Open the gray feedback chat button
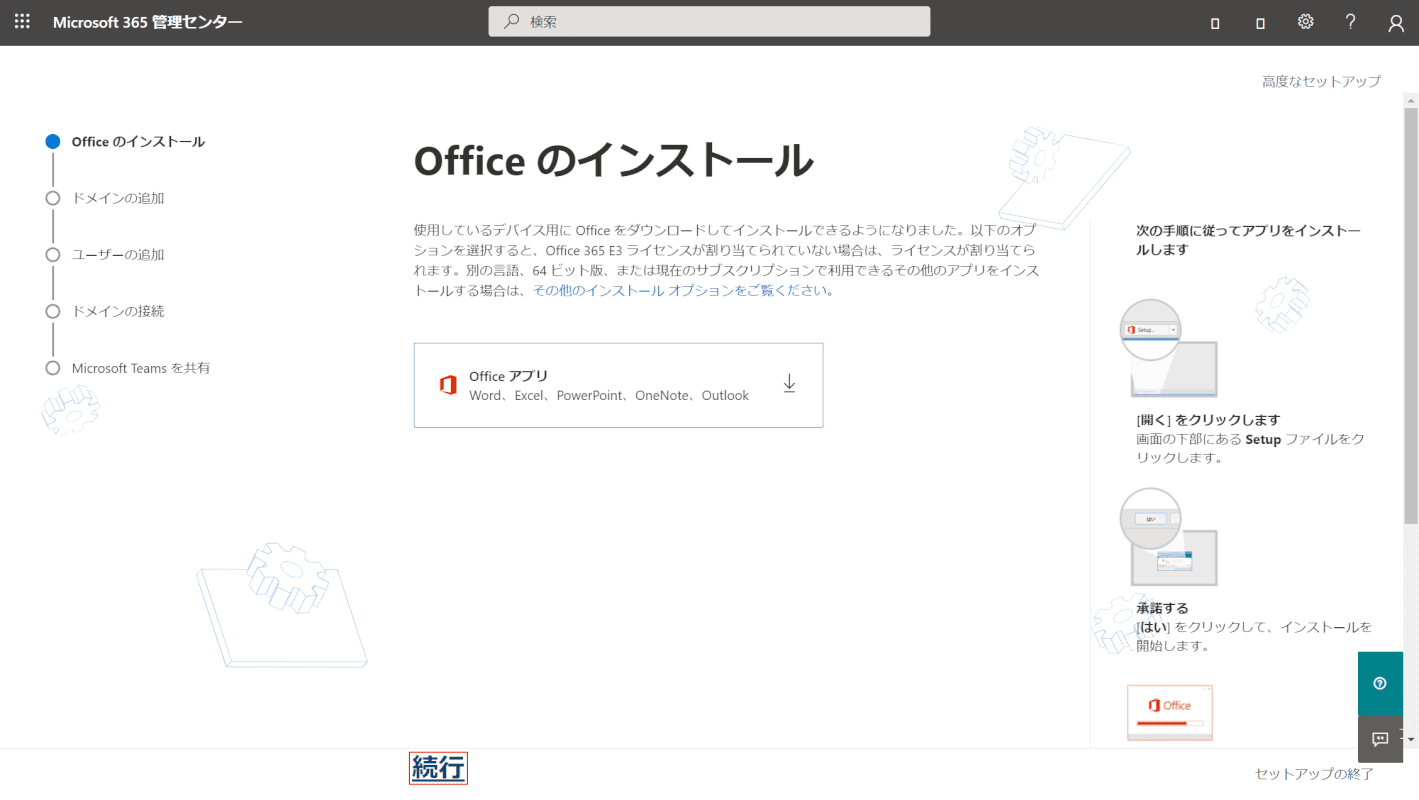1419x800 pixels. [1380, 740]
